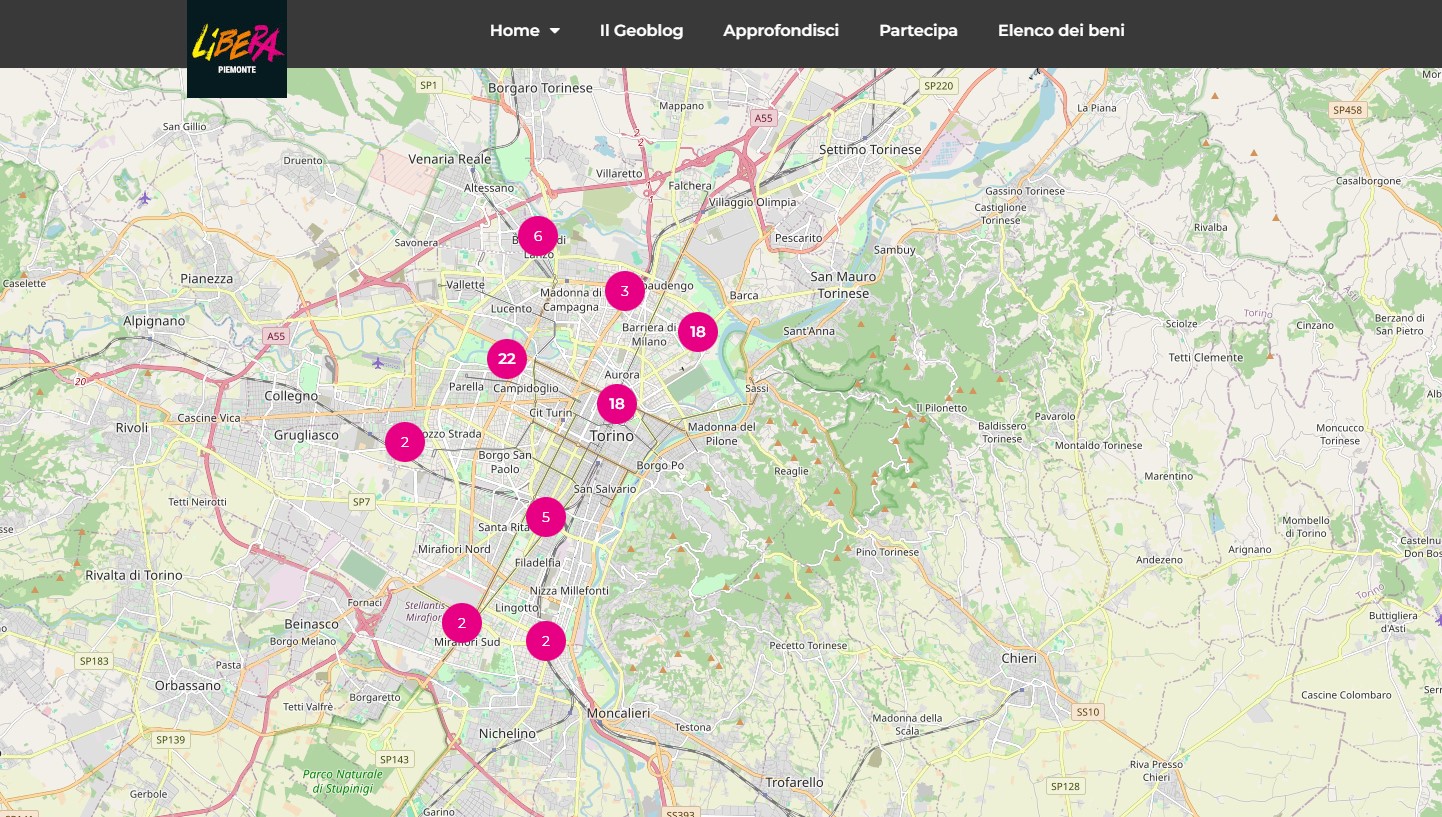Click cluster marker showing 3
1442x817 pixels.
coord(625,291)
